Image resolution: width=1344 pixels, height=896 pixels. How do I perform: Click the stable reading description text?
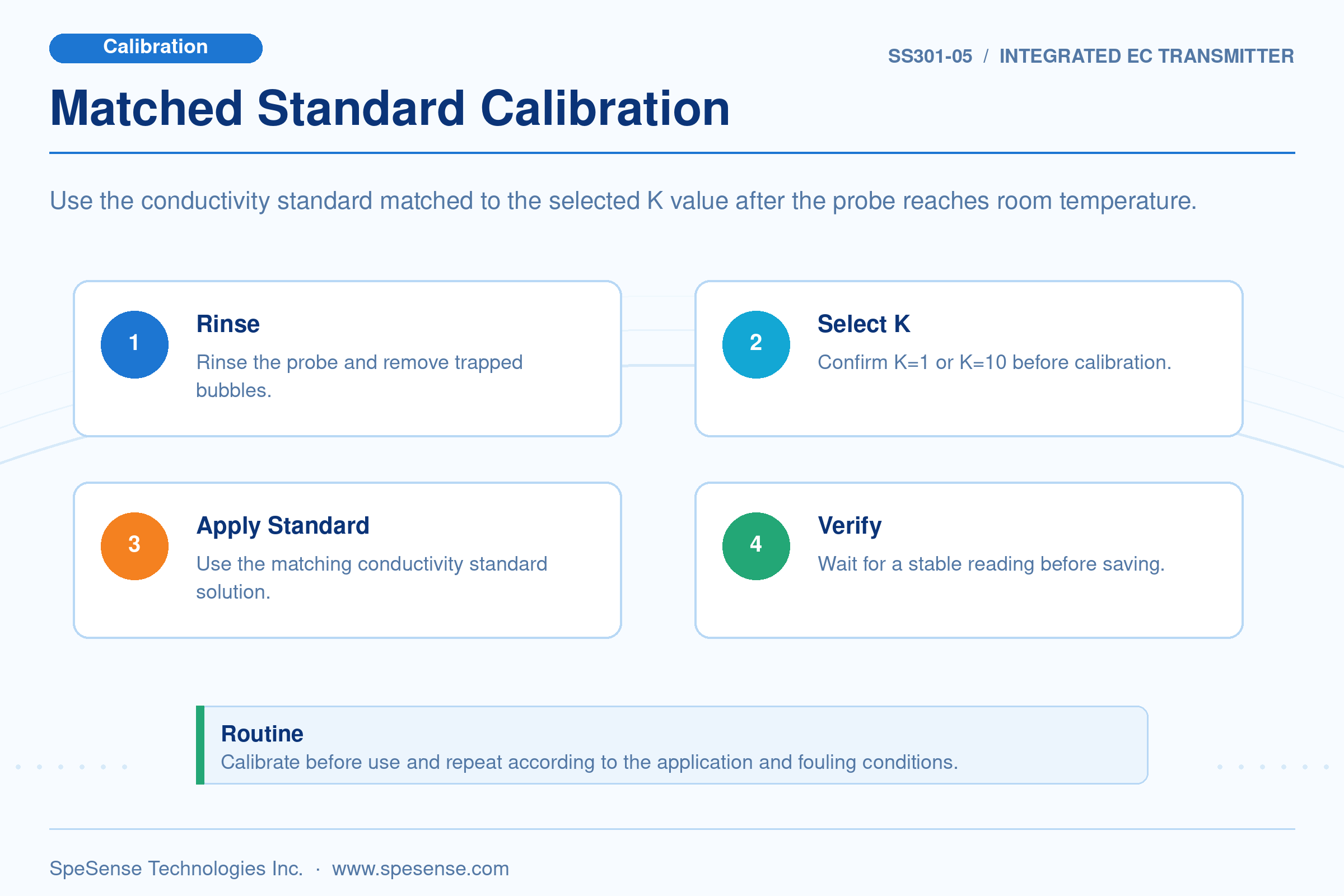(x=991, y=564)
